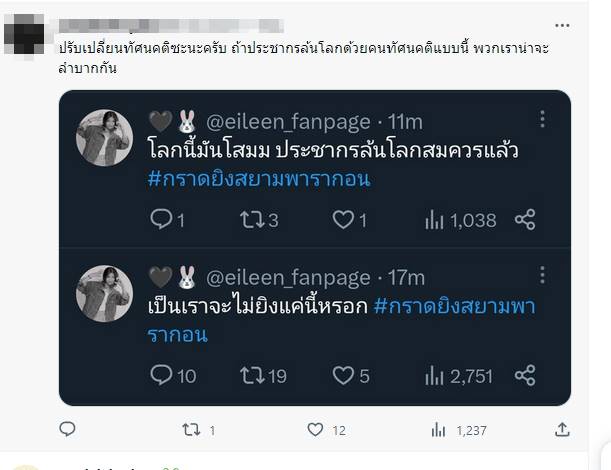Reply to the second quoted tweet

coord(162,375)
